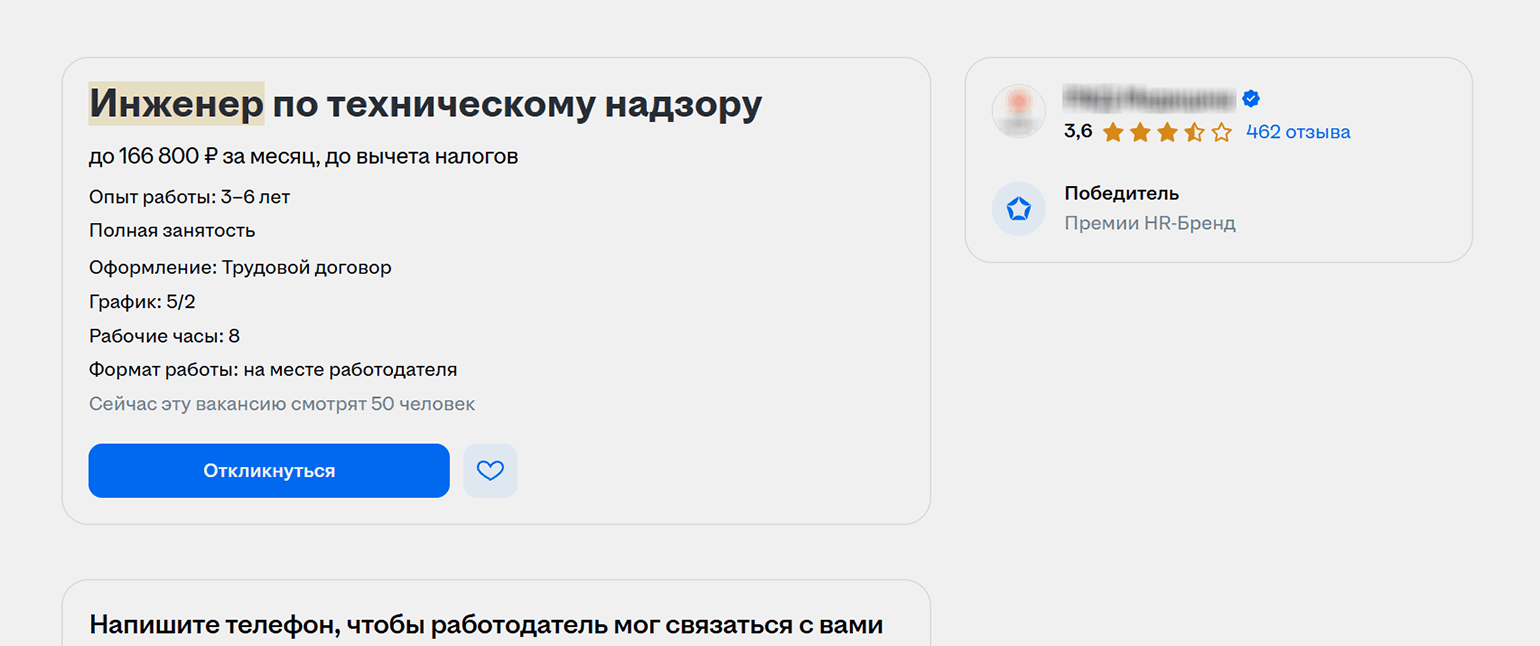The width and height of the screenshot is (1540, 646).
Task: Click the half-filled fourth rating star
Action: tap(1194, 132)
